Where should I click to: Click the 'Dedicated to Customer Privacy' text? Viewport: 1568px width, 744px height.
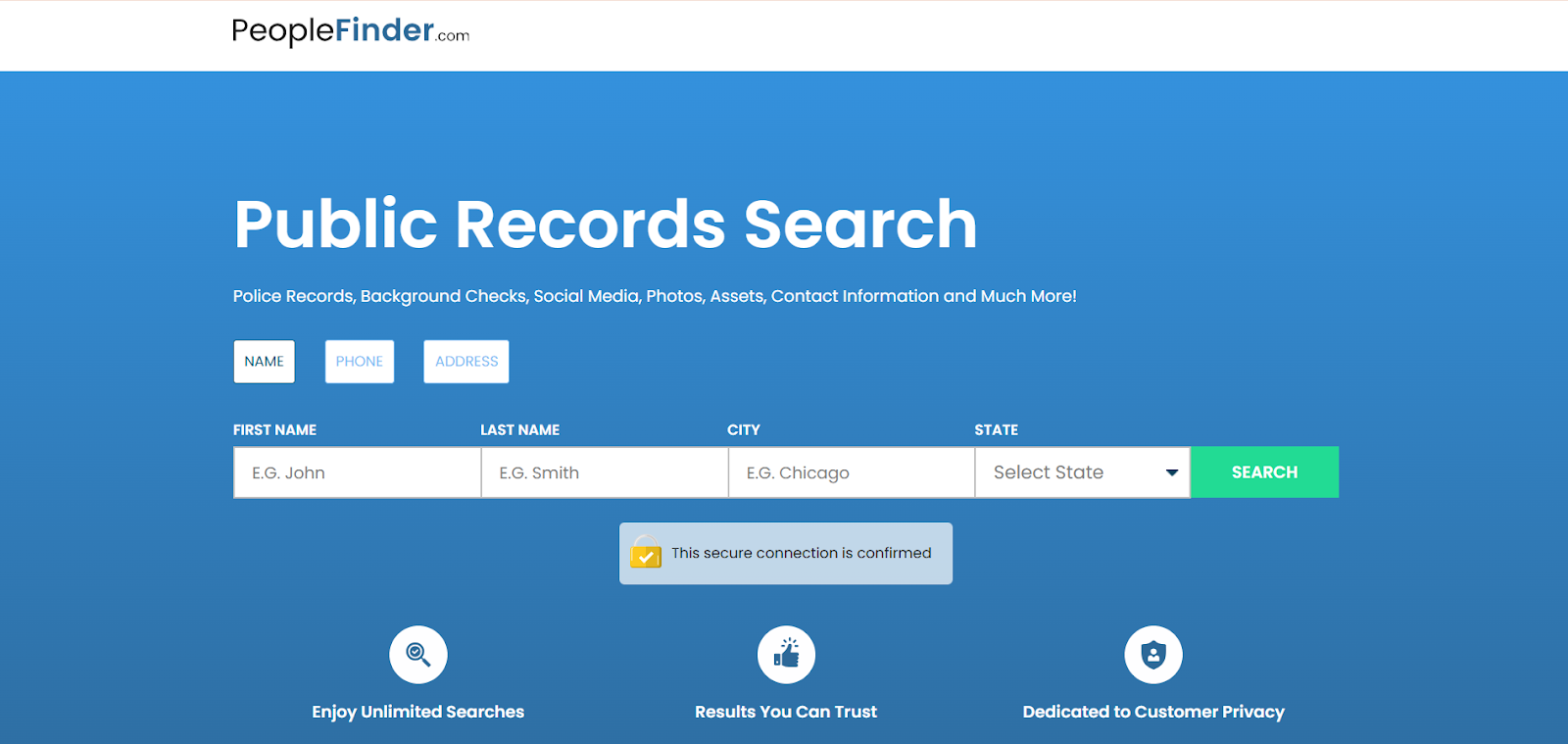tap(1153, 712)
